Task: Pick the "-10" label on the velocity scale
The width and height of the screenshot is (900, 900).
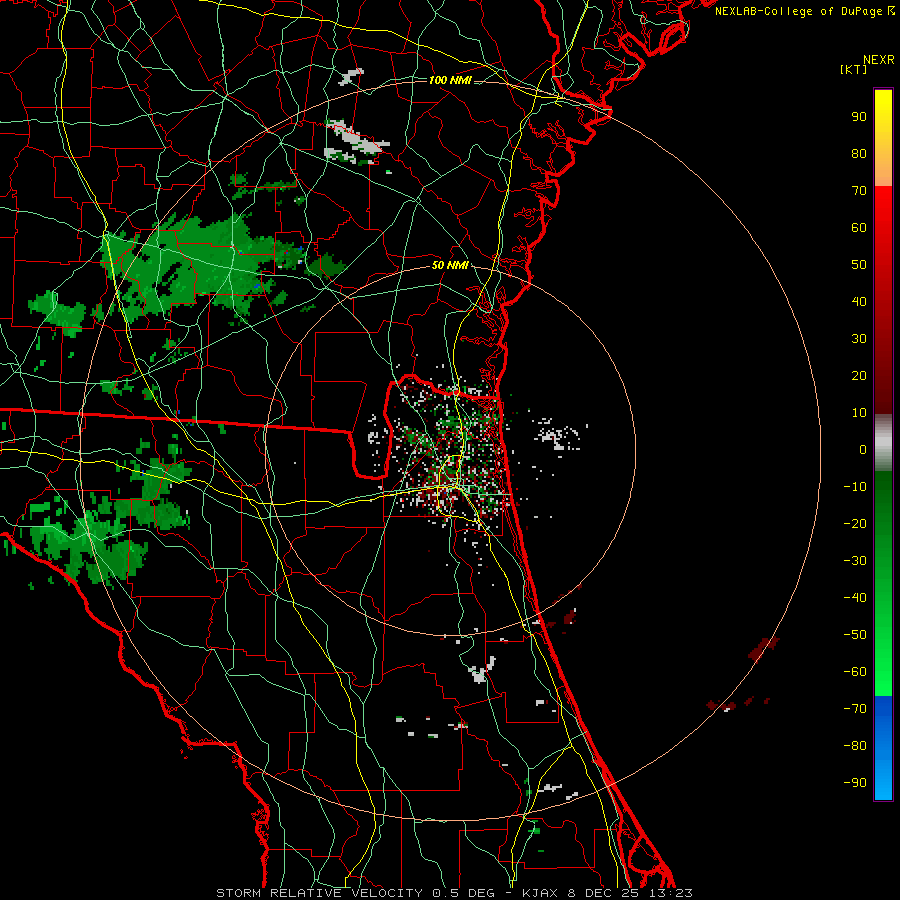Action: click(855, 487)
